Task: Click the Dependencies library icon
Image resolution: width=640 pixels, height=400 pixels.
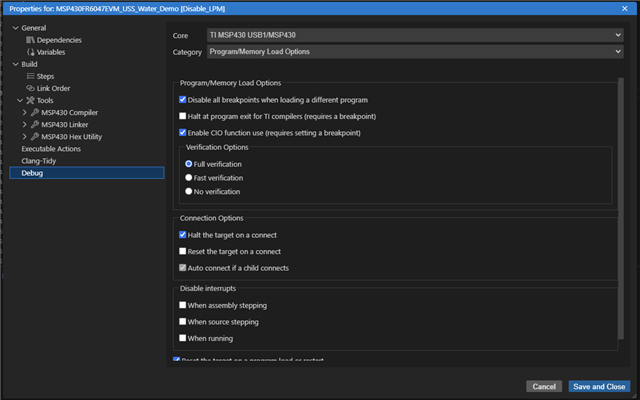Action: coord(30,40)
